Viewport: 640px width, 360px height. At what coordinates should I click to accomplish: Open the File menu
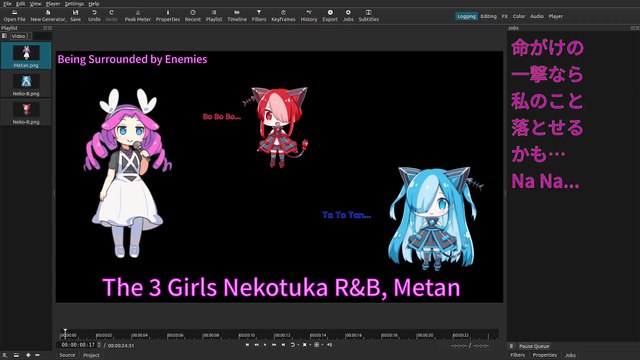pyautogui.click(x=7, y=4)
